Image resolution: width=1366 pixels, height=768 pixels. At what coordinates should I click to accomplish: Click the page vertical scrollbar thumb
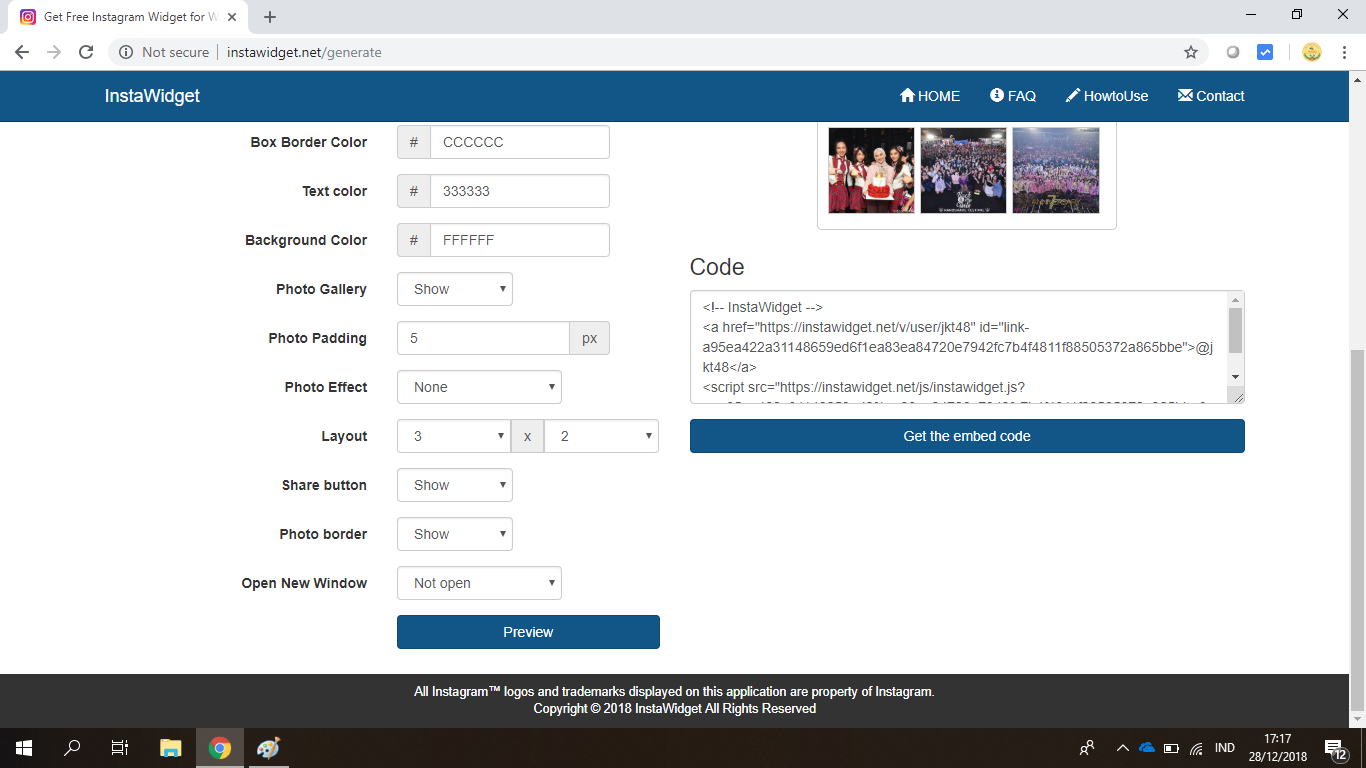tap(1357, 528)
